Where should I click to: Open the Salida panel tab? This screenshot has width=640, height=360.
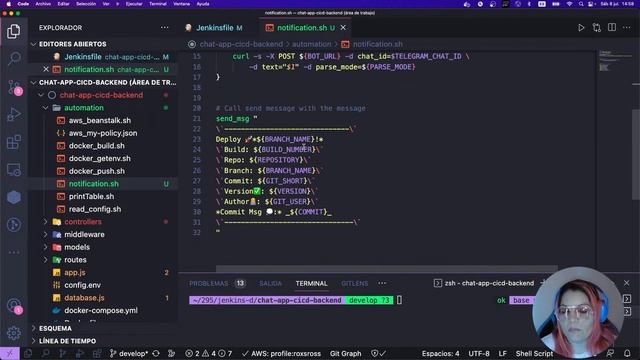click(x=271, y=283)
